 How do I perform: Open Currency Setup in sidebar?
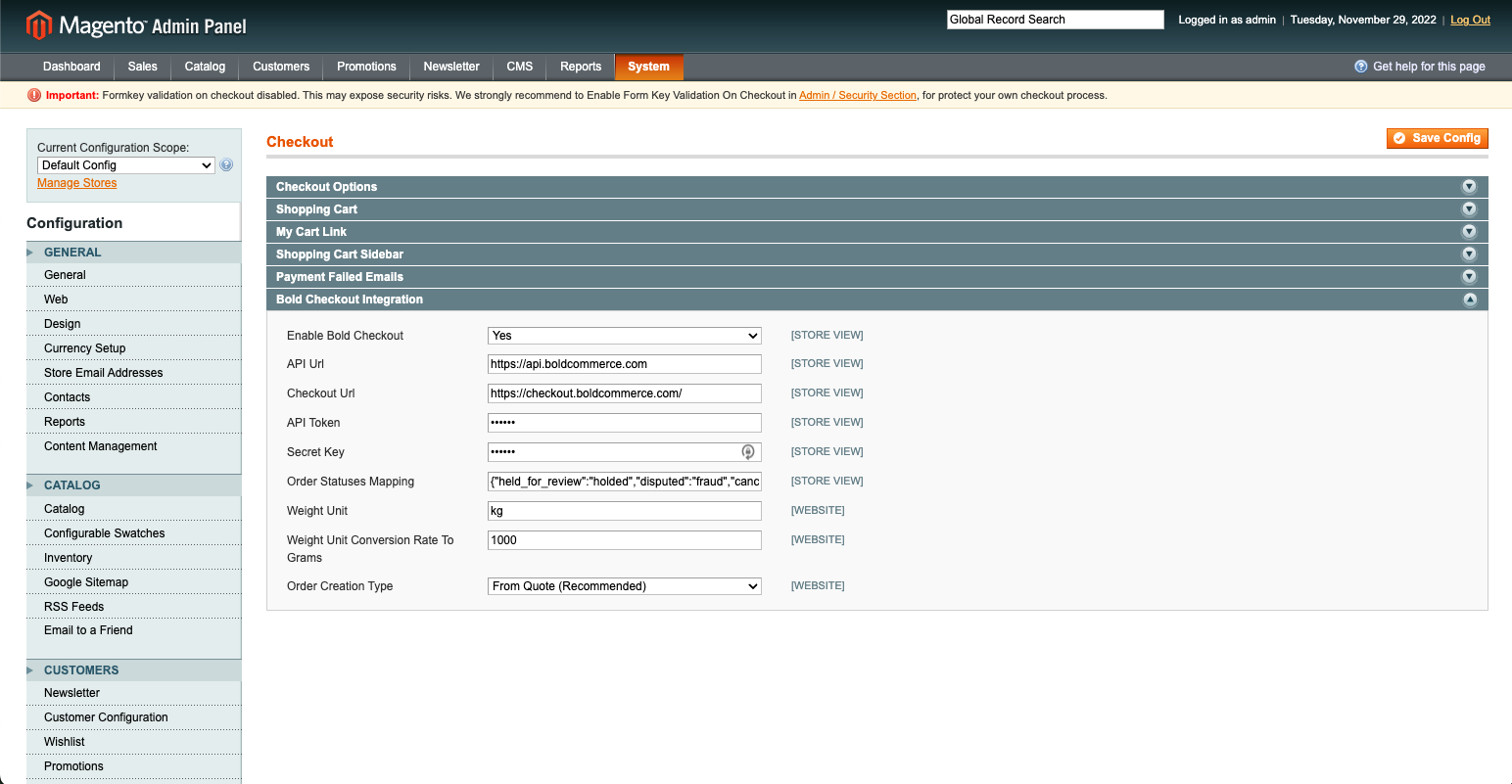point(133,348)
